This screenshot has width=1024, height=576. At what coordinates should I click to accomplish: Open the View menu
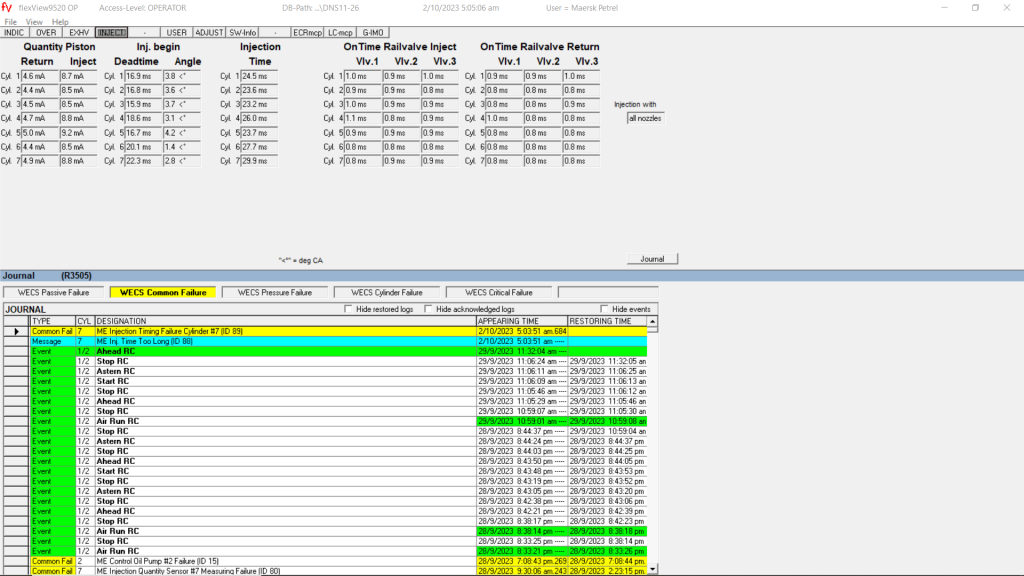(34, 21)
